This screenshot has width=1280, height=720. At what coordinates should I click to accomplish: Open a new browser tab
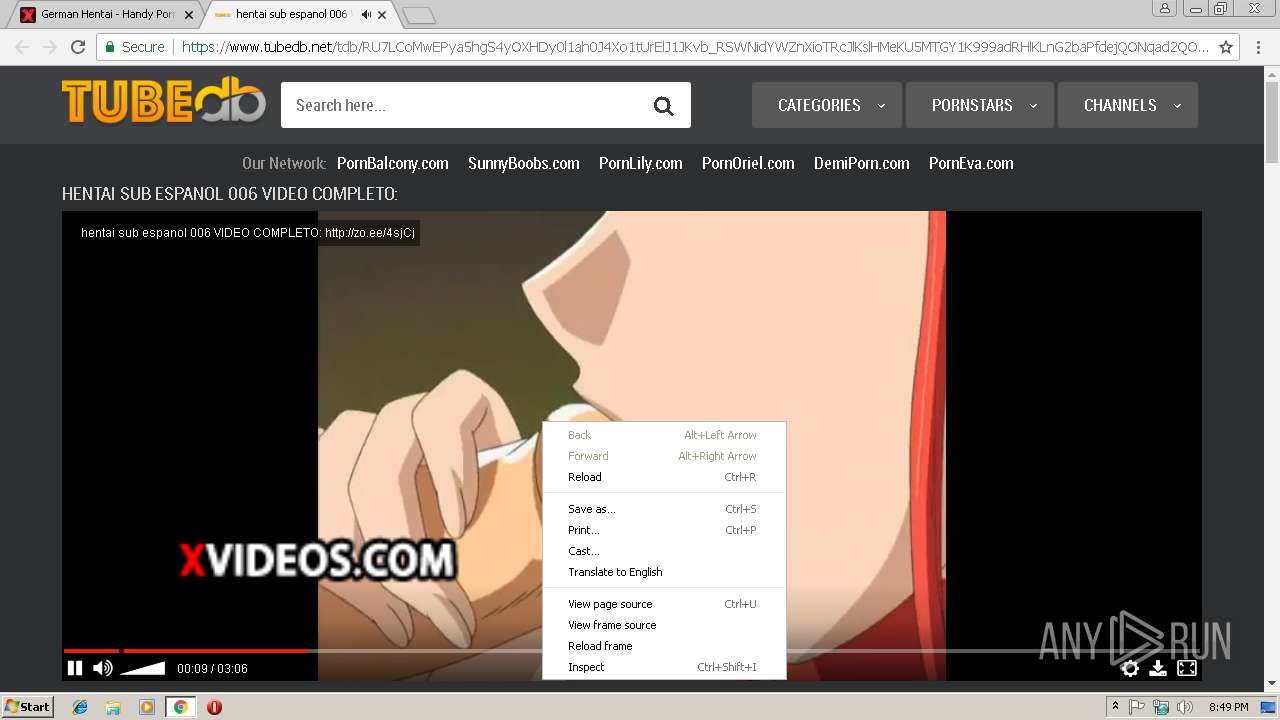418,15
